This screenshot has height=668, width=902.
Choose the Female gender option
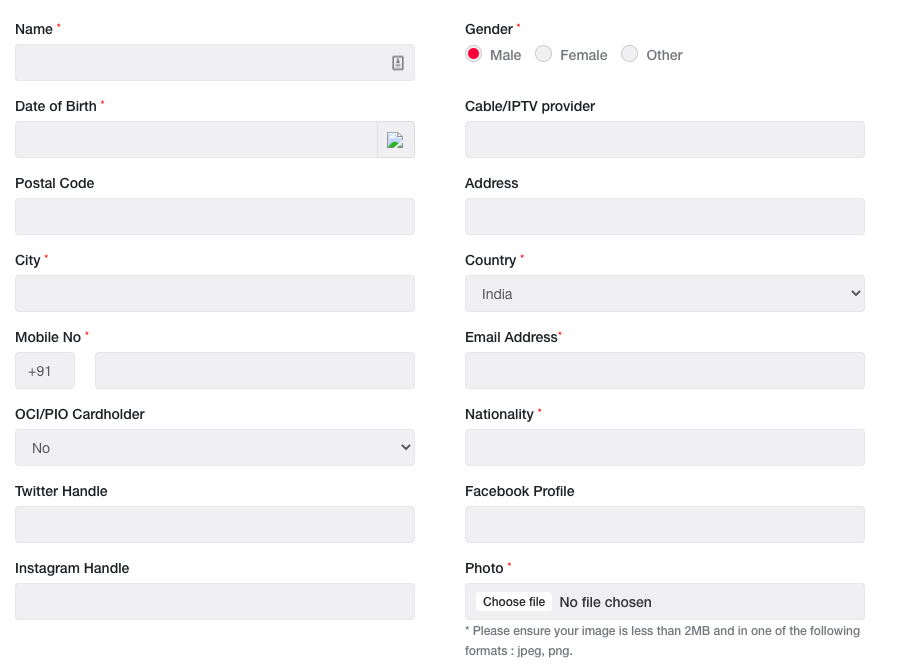543,54
